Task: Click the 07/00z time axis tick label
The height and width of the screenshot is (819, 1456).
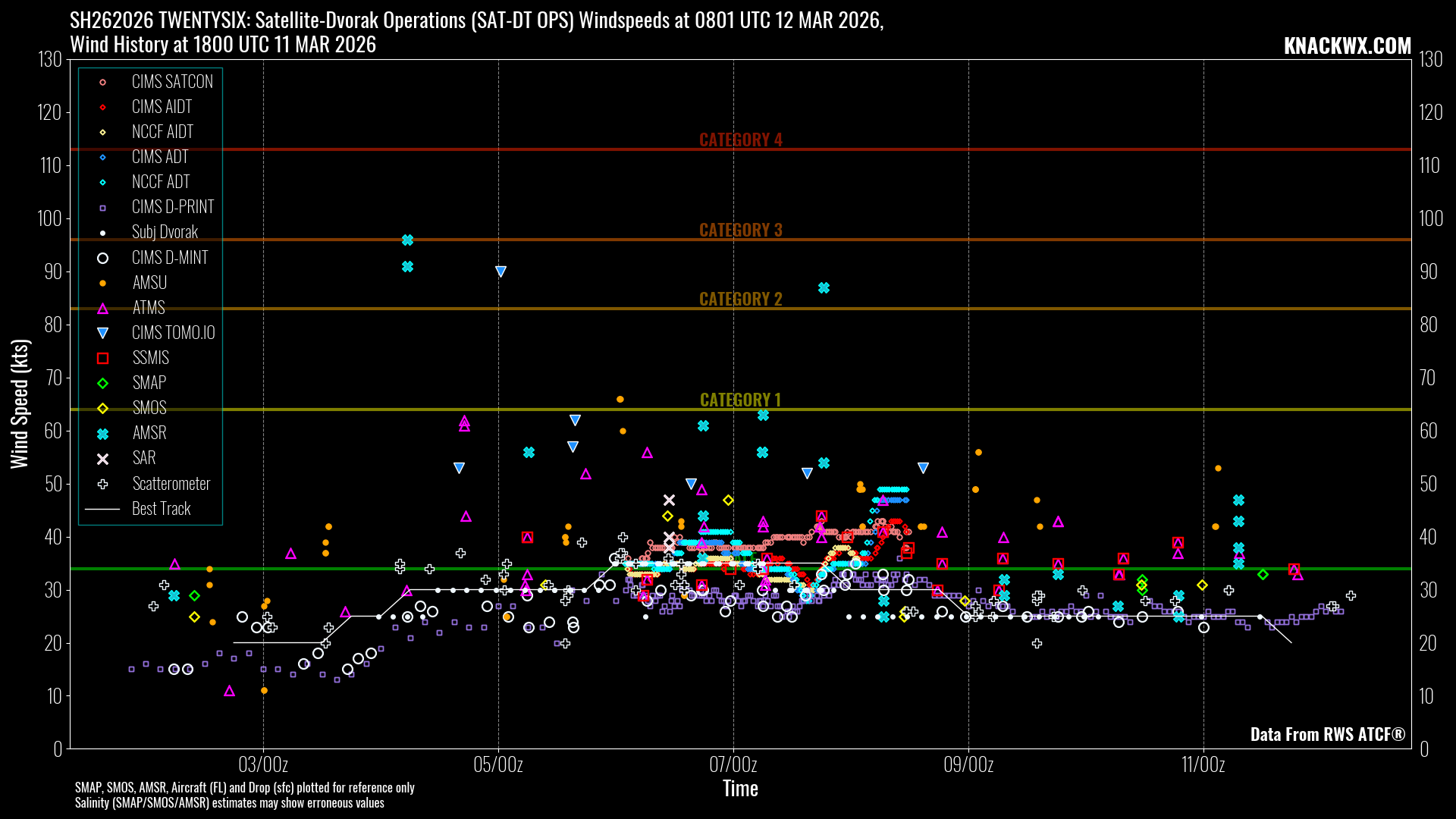Action: [x=733, y=764]
